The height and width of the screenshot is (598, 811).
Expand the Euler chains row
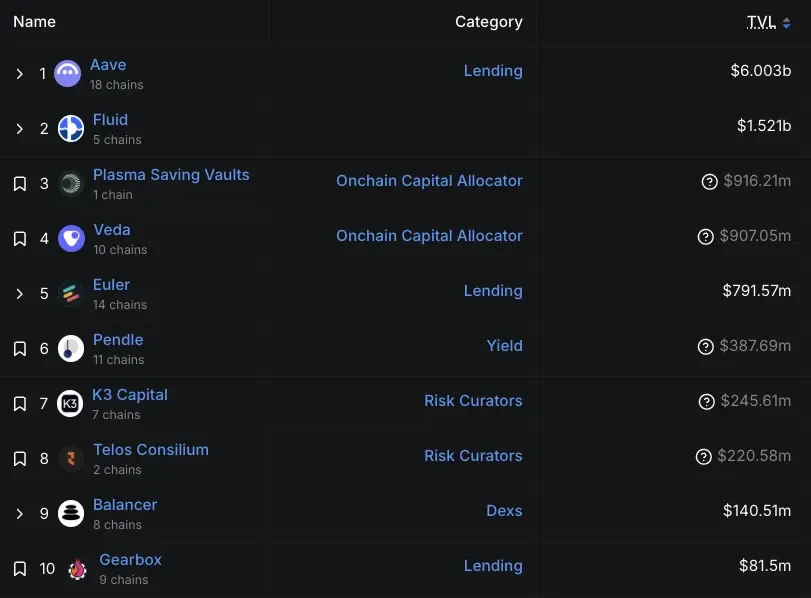[18, 292]
